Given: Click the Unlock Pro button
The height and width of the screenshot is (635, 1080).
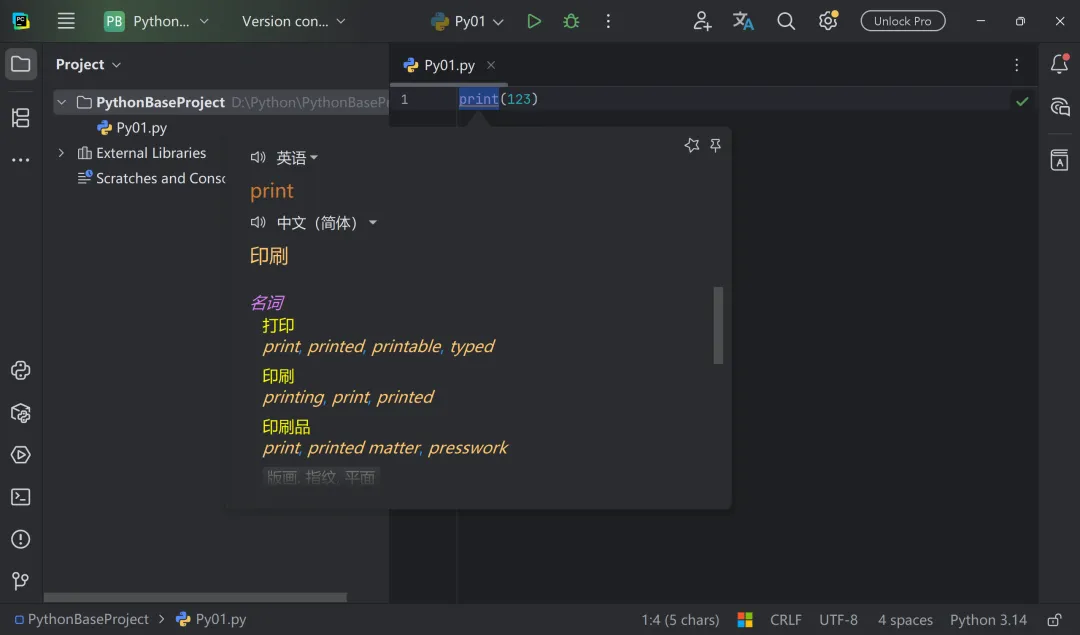Looking at the screenshot, I should [902, 21].
